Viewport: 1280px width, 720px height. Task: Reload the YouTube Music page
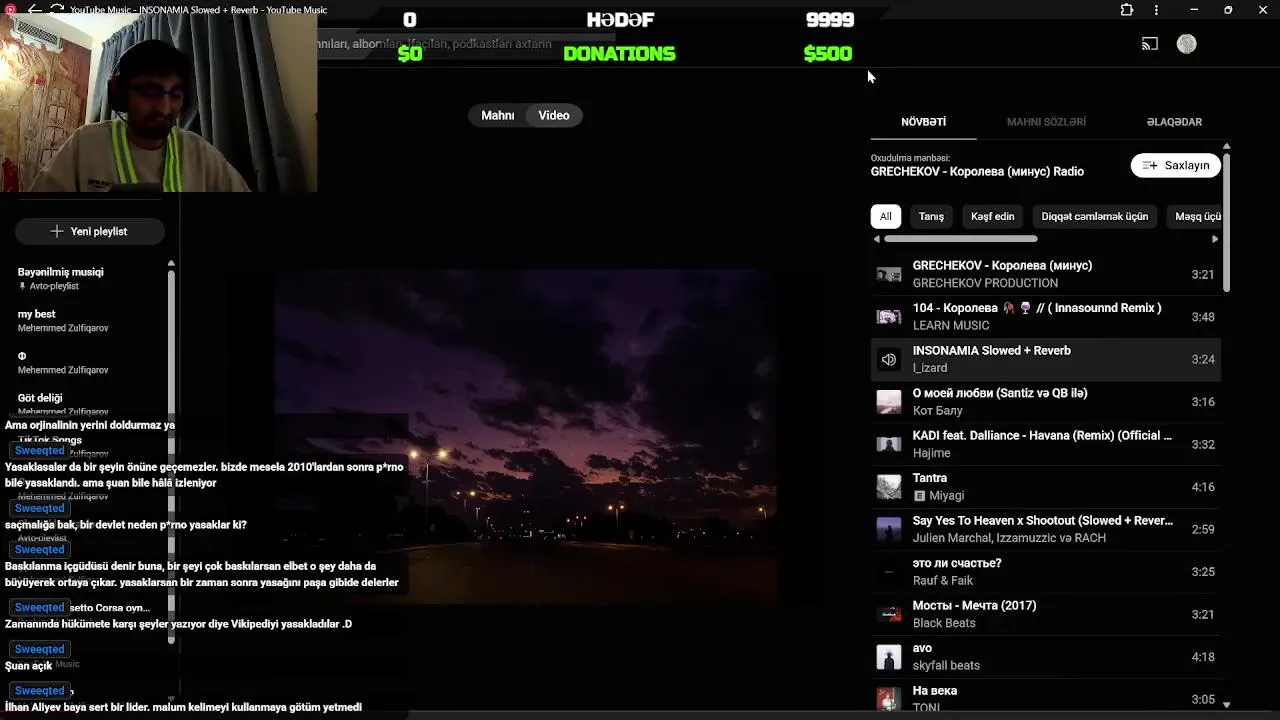click(57, 10)
